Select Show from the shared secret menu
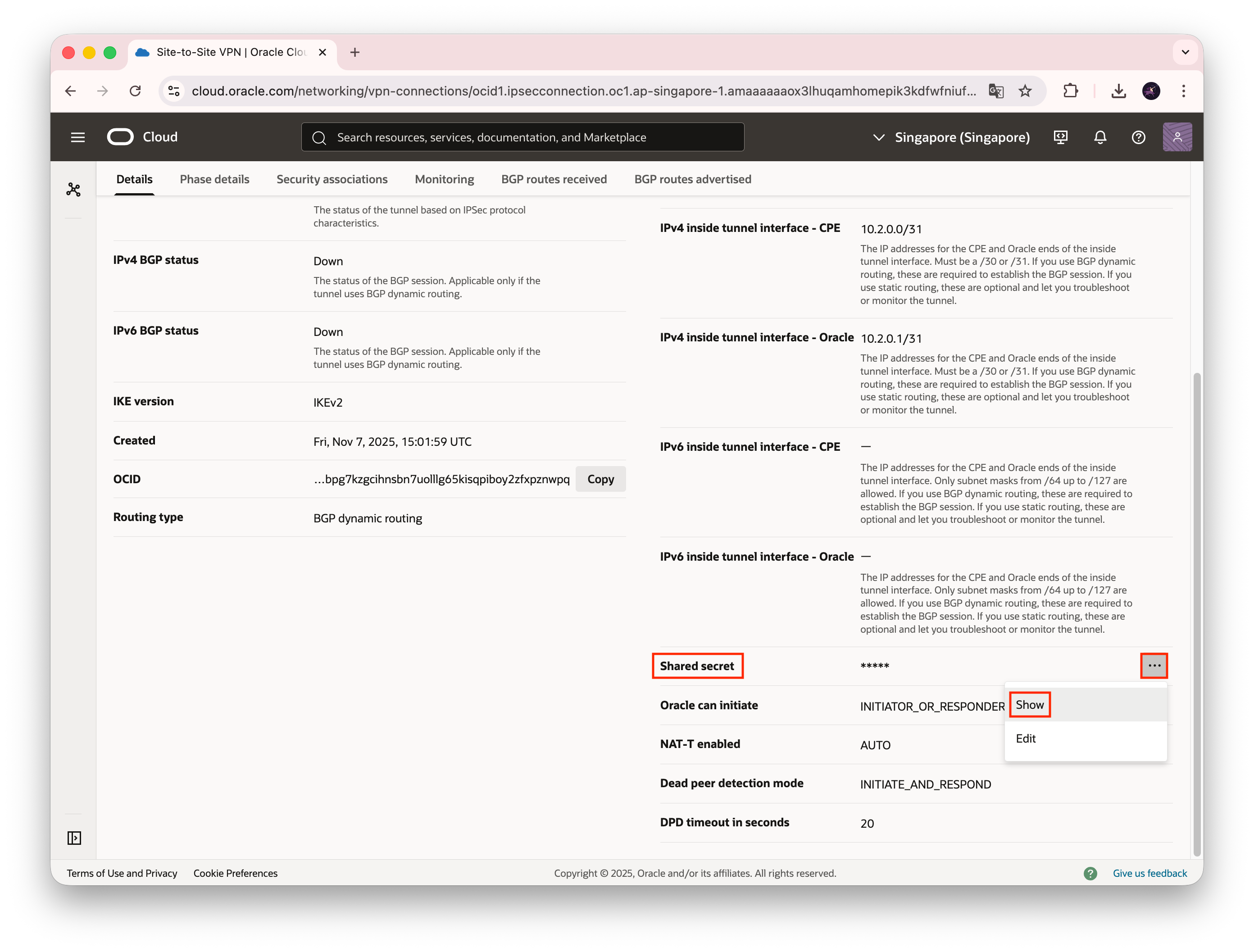This screenshot has width=1254, height=952. 1030,704
